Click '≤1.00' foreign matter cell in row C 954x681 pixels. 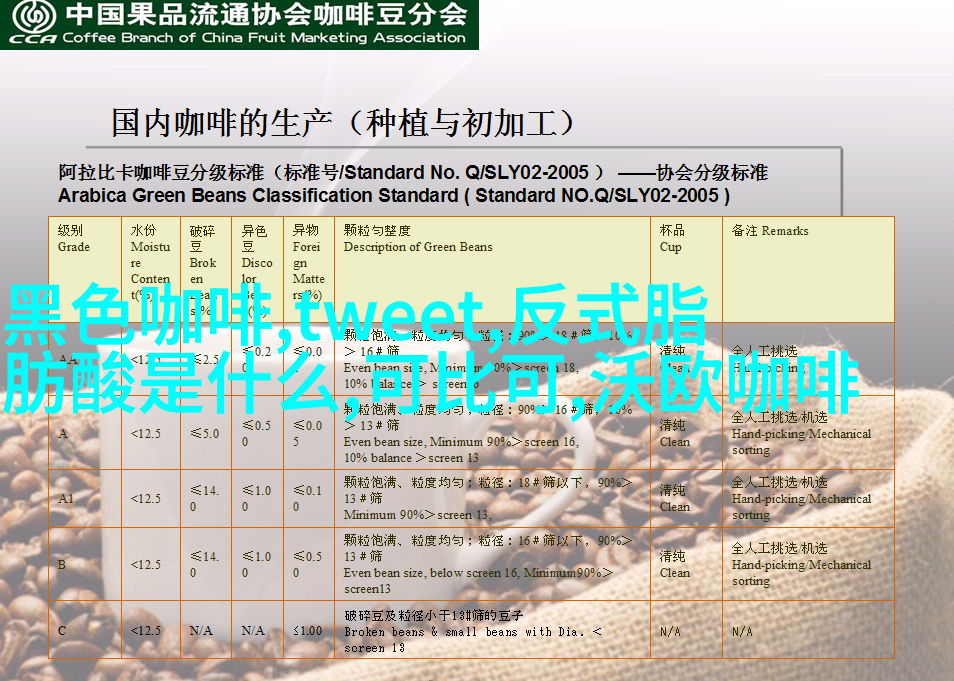(x=307, y=631)
